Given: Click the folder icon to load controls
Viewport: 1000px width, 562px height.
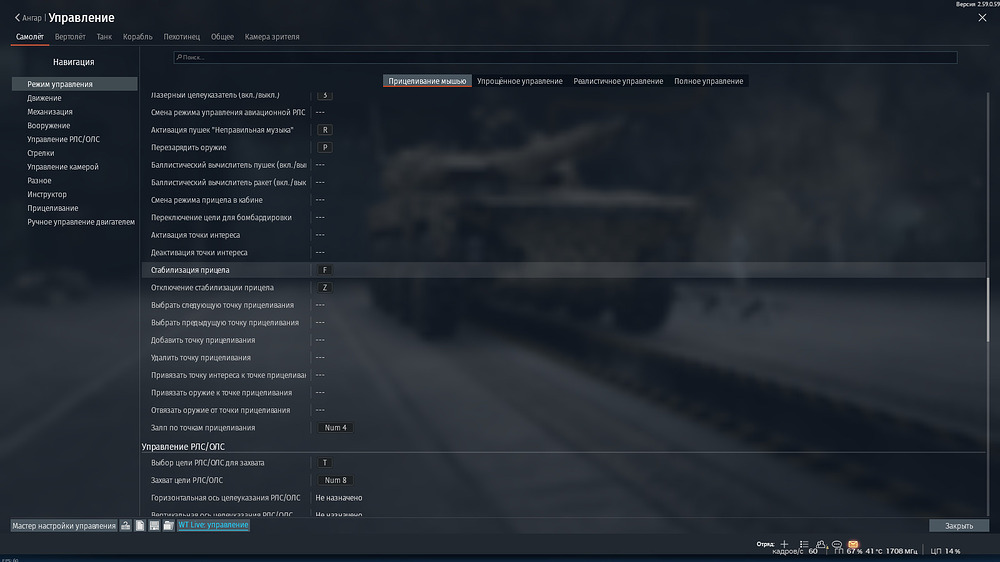Looking at the screenshot, I should [168, 526].
